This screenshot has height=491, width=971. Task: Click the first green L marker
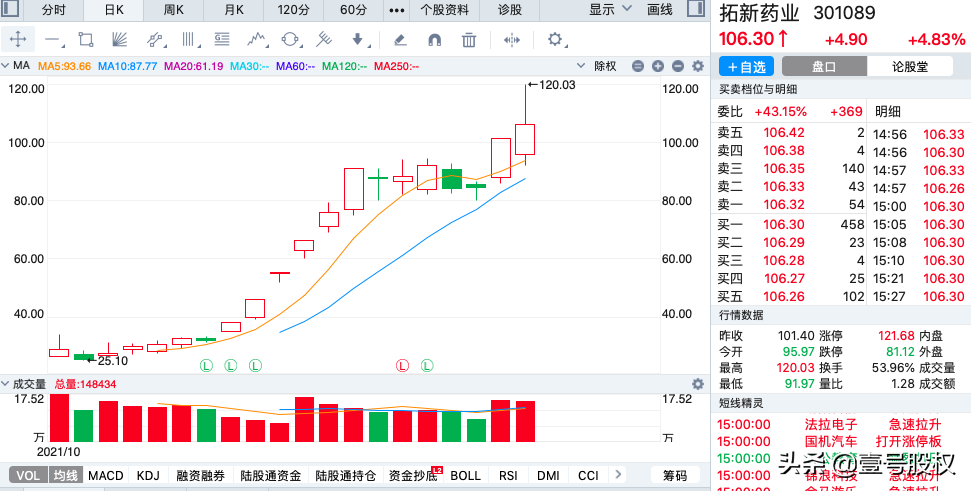coord(206,365)
